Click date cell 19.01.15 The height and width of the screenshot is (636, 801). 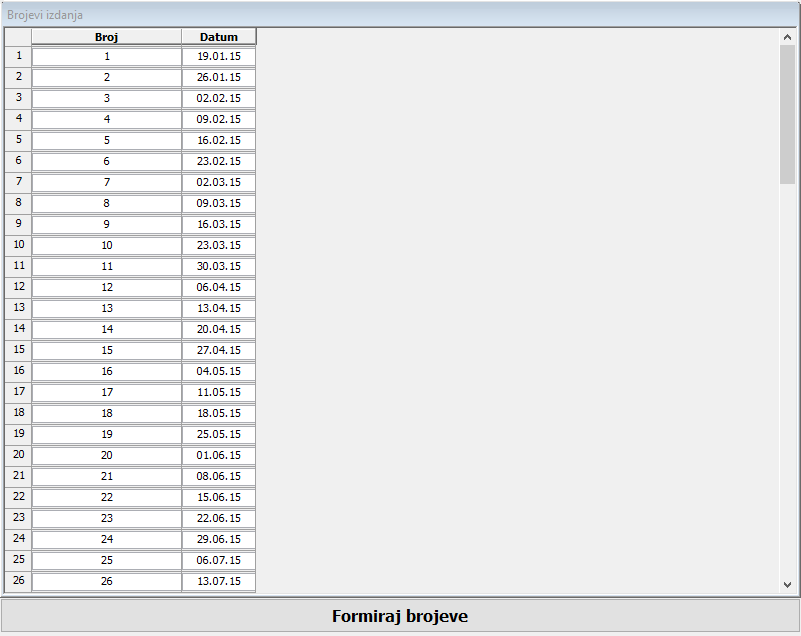click(219, 57)
